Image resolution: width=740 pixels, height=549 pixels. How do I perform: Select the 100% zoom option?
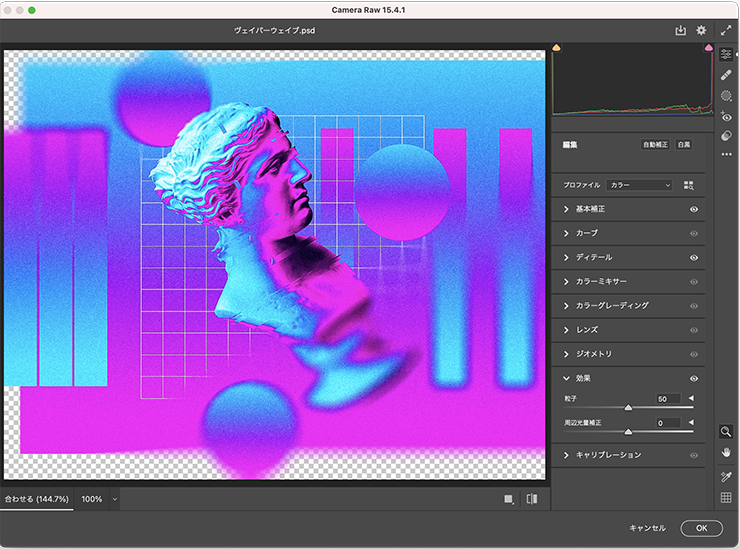coord(92,499)
